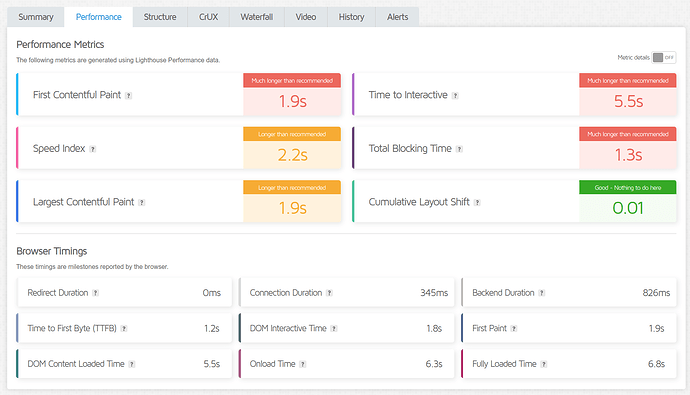Open Largest Contentful Paint help icon

[x=142, y=202]
